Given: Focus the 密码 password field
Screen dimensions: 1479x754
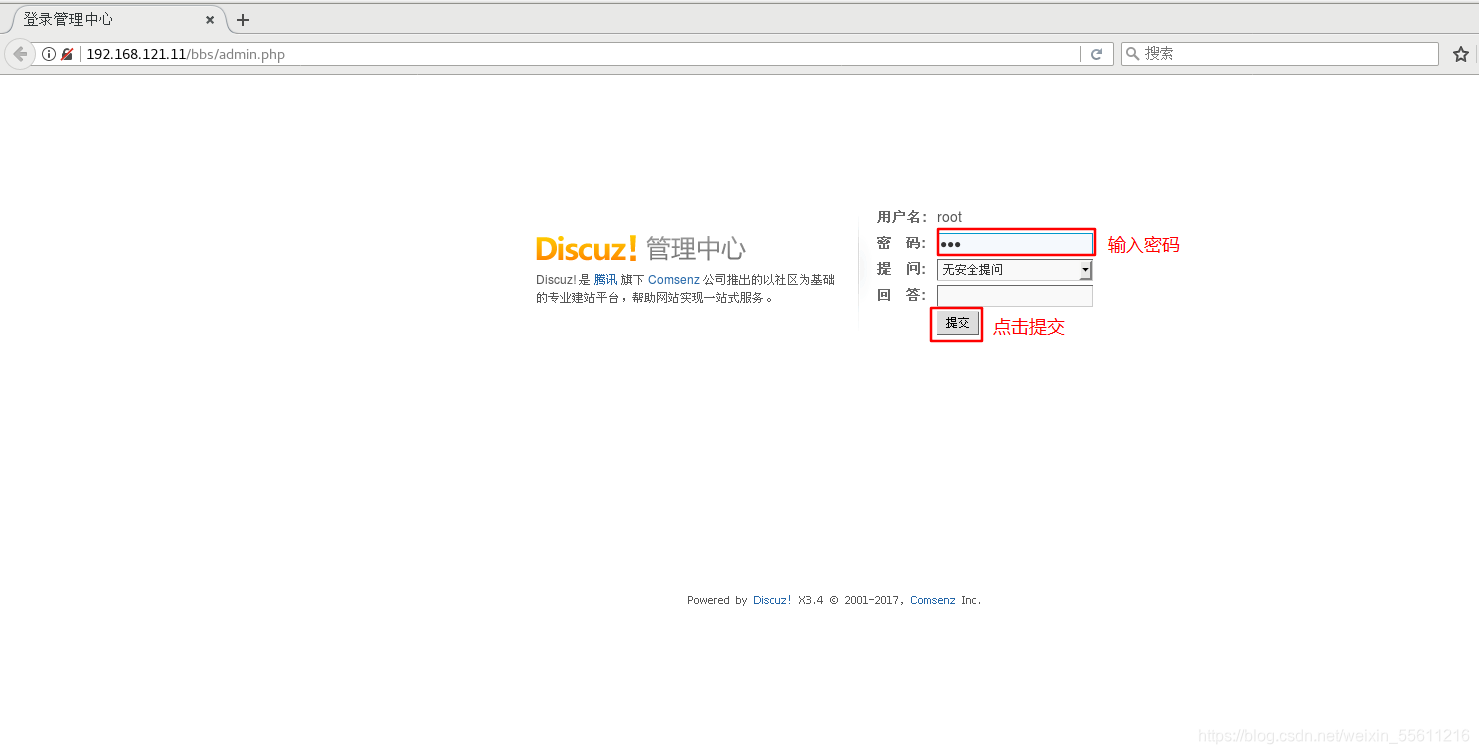Looking at the screenshot, I should [x=1014, y=243].
